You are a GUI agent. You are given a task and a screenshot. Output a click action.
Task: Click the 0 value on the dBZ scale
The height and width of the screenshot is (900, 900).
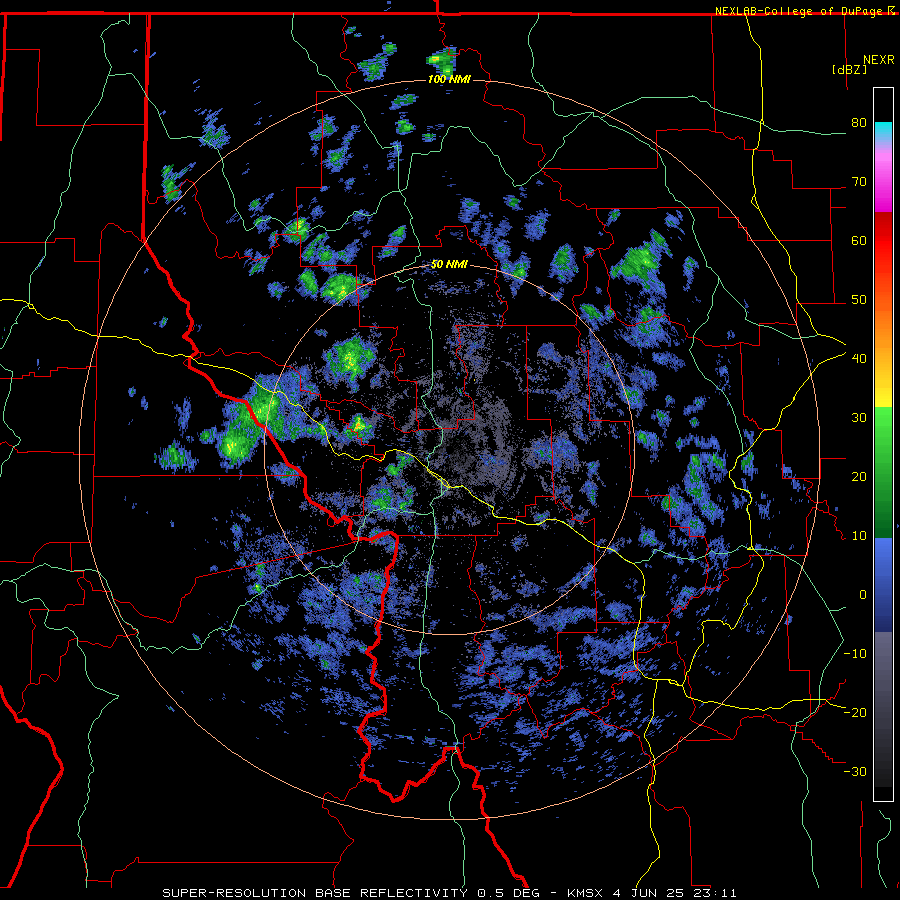863,595
